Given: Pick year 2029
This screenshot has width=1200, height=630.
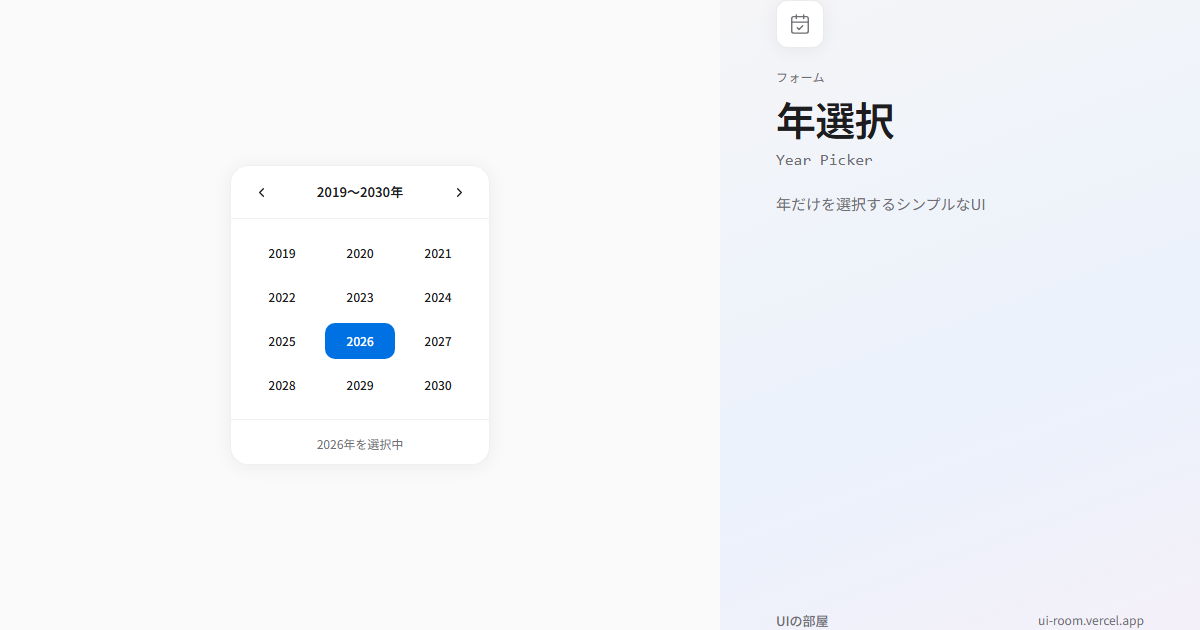Looking at the screenshot, I should tap(360, 386).
